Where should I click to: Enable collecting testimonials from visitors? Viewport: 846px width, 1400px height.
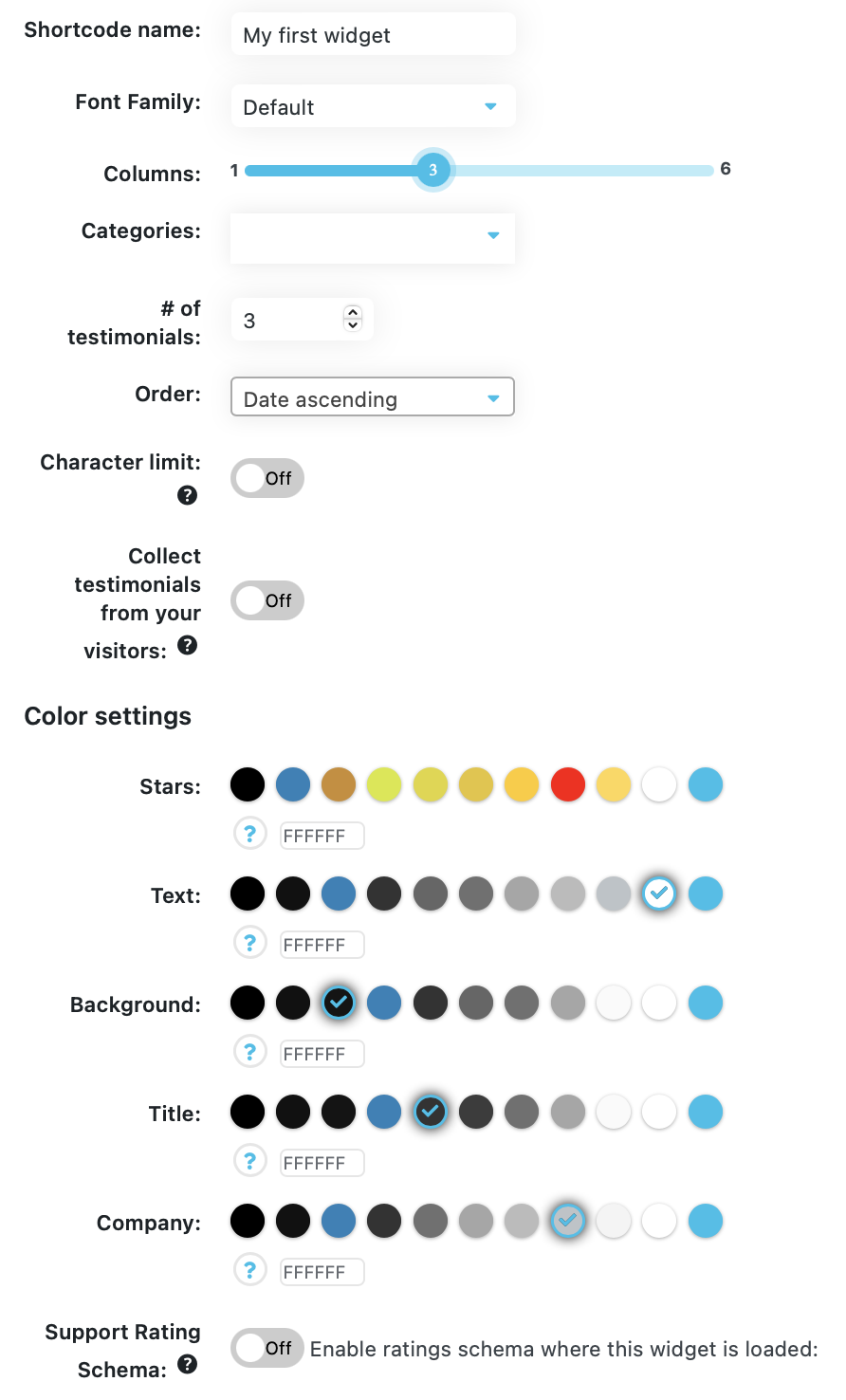pos(267,600)
